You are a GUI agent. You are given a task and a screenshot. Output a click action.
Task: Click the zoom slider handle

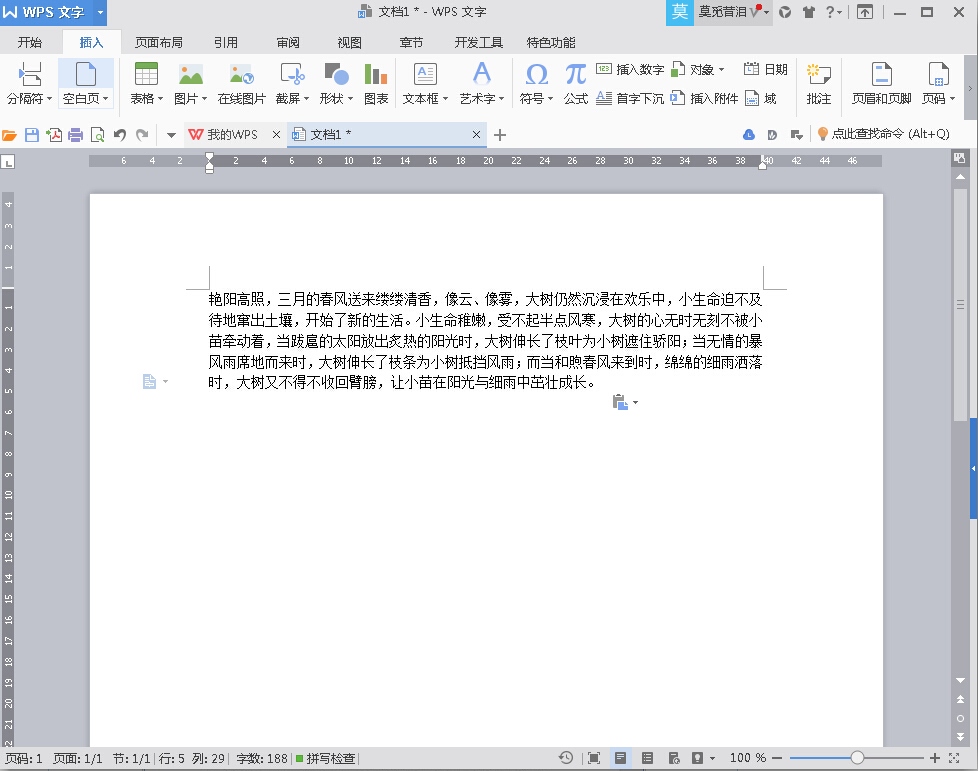click(x=857, y=759)
